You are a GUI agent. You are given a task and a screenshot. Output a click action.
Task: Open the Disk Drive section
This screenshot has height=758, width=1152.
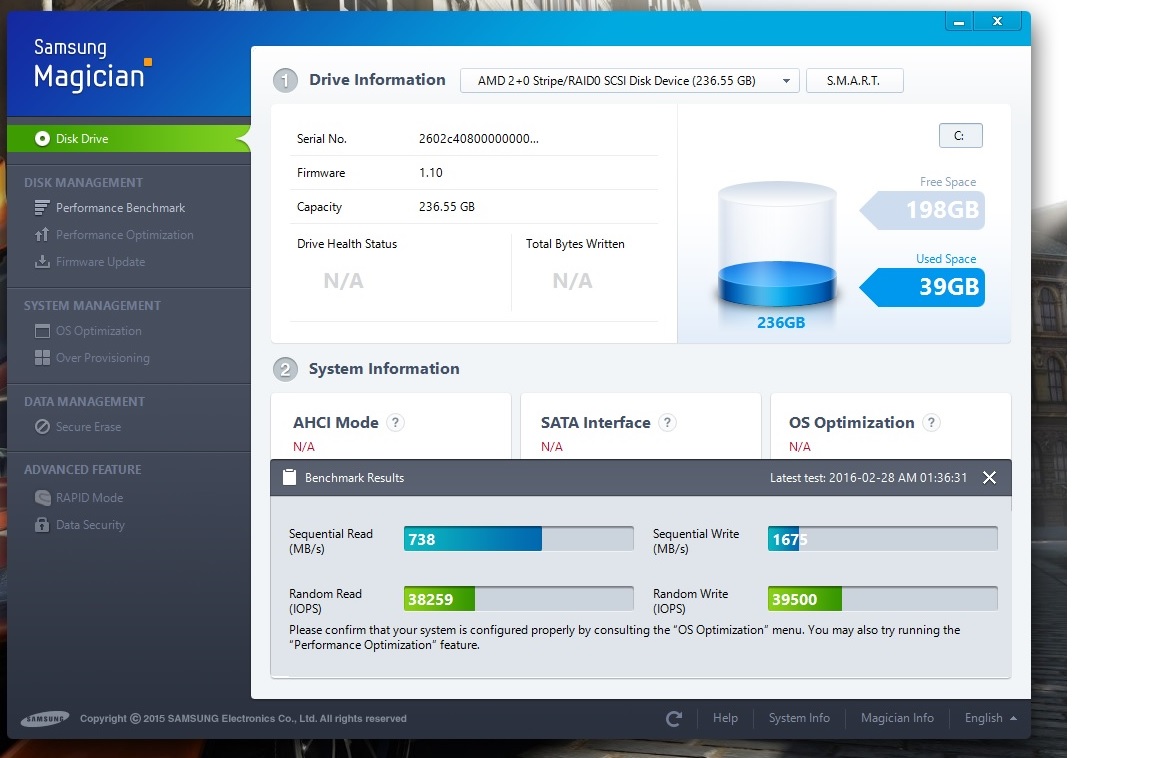[129, 138]
